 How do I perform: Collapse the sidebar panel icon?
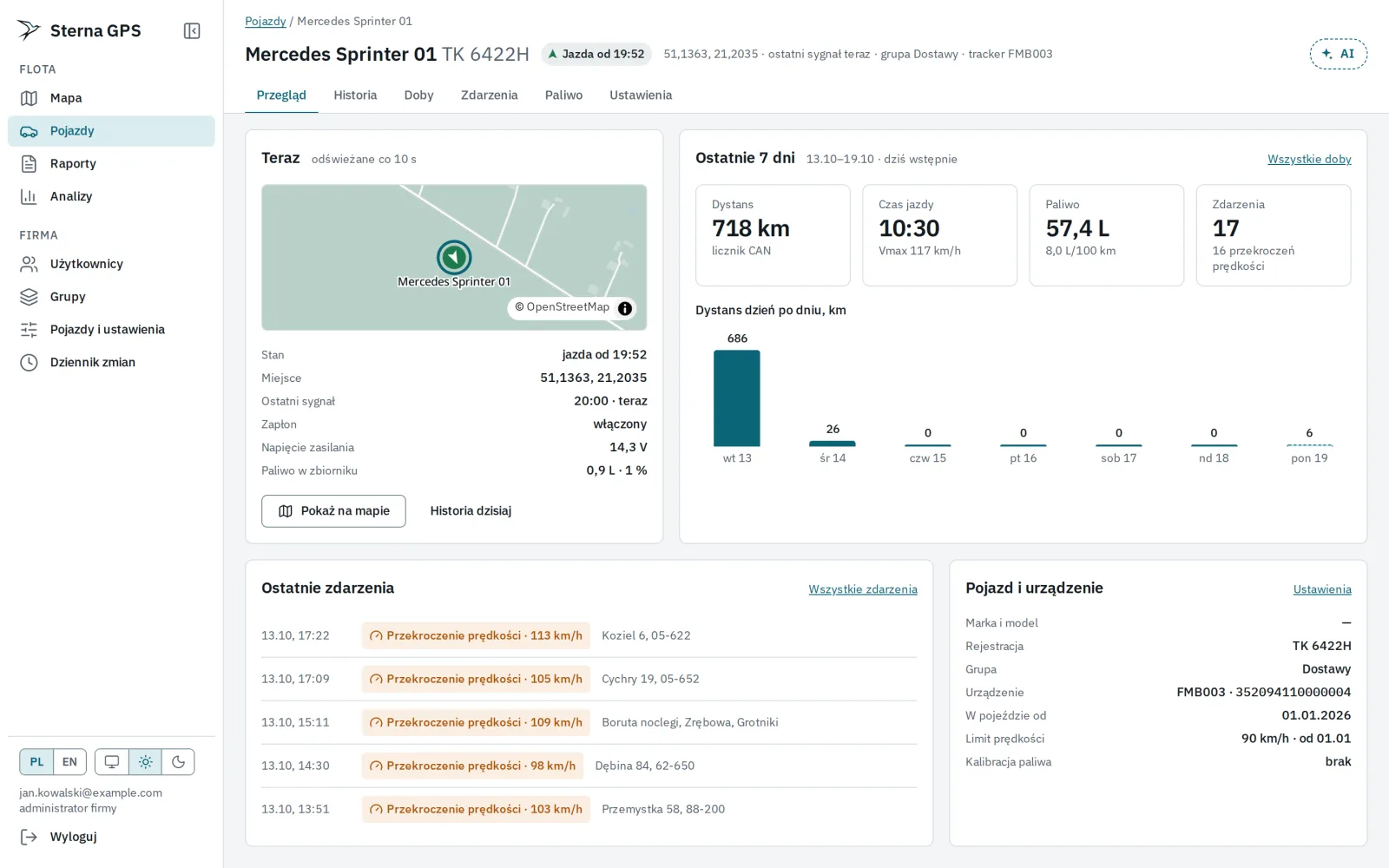(192, 31)
